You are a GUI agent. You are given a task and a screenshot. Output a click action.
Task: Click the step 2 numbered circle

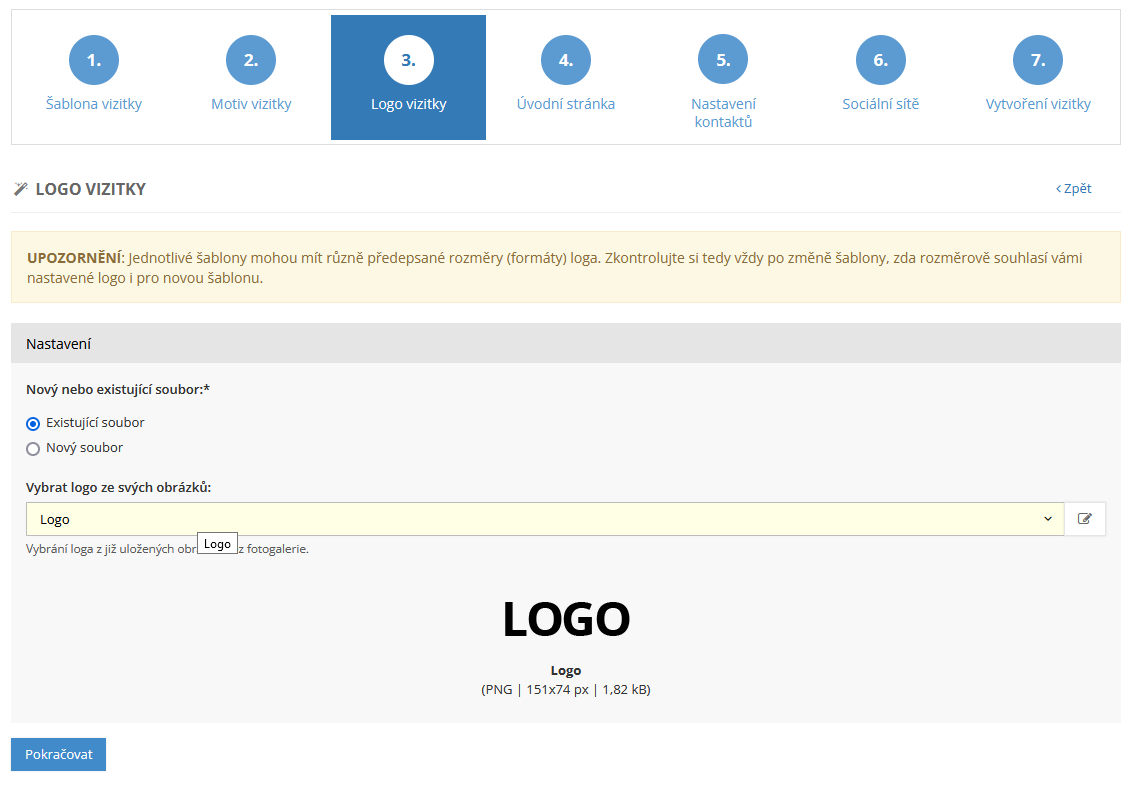pos(251,60)
